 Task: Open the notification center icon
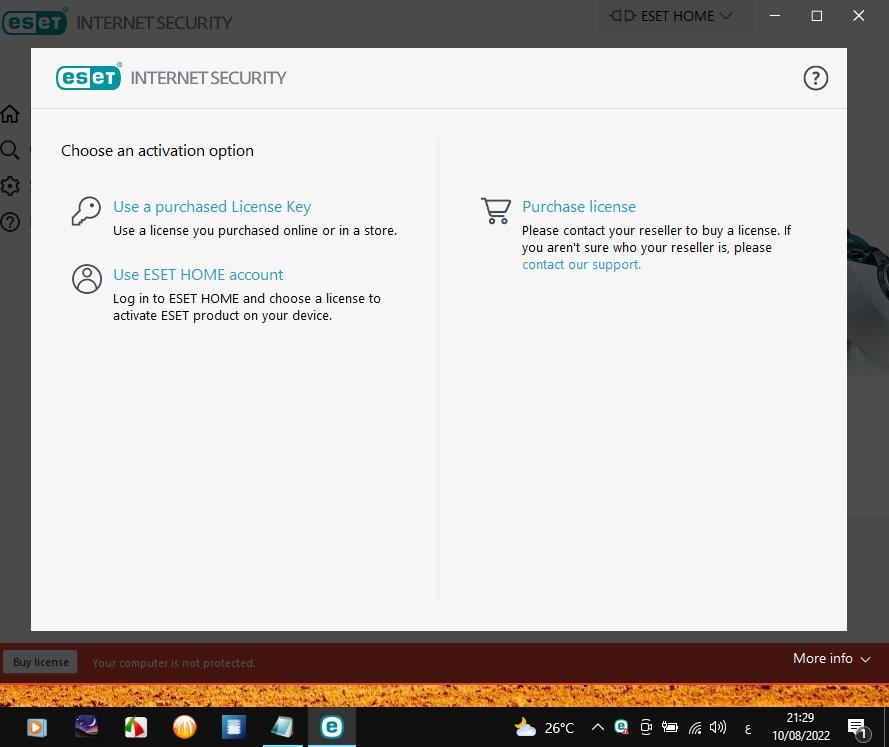click(858, 728)
